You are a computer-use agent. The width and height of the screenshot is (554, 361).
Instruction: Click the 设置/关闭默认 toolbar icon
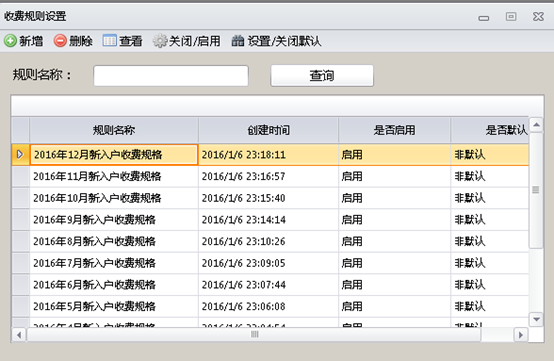coord(238,41)
